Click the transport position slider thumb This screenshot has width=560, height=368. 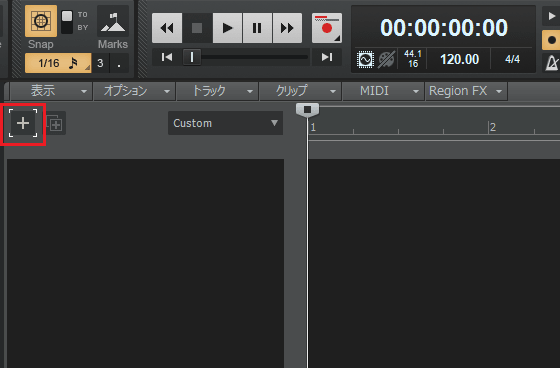(x=192, y=57)
